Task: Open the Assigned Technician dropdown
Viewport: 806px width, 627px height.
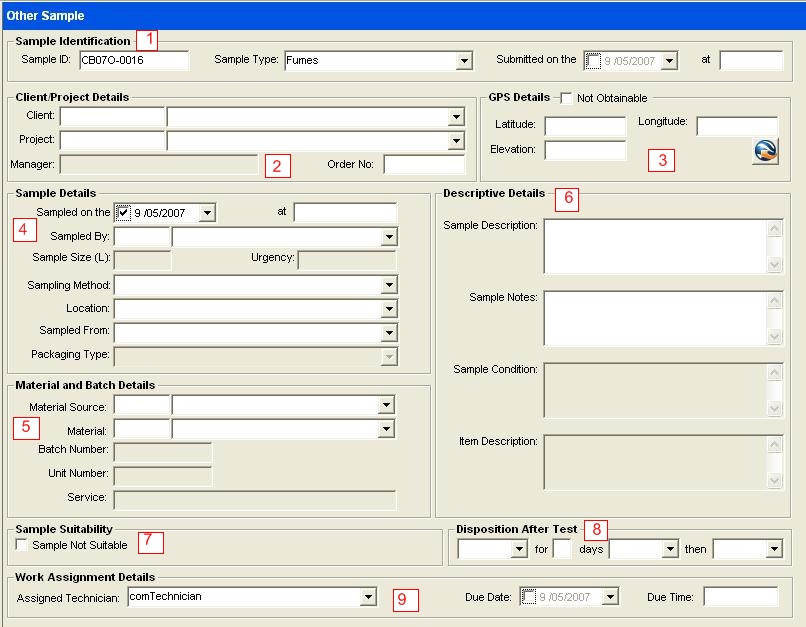Action: click(368, 597)
